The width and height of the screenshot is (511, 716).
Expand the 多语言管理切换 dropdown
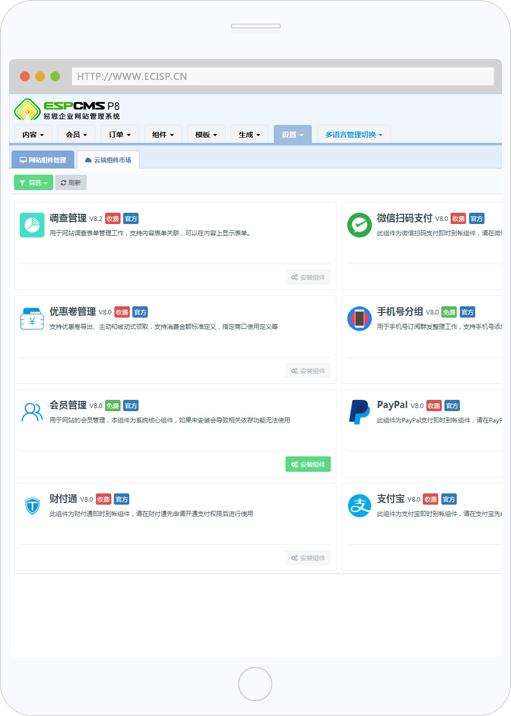[354, 135]
